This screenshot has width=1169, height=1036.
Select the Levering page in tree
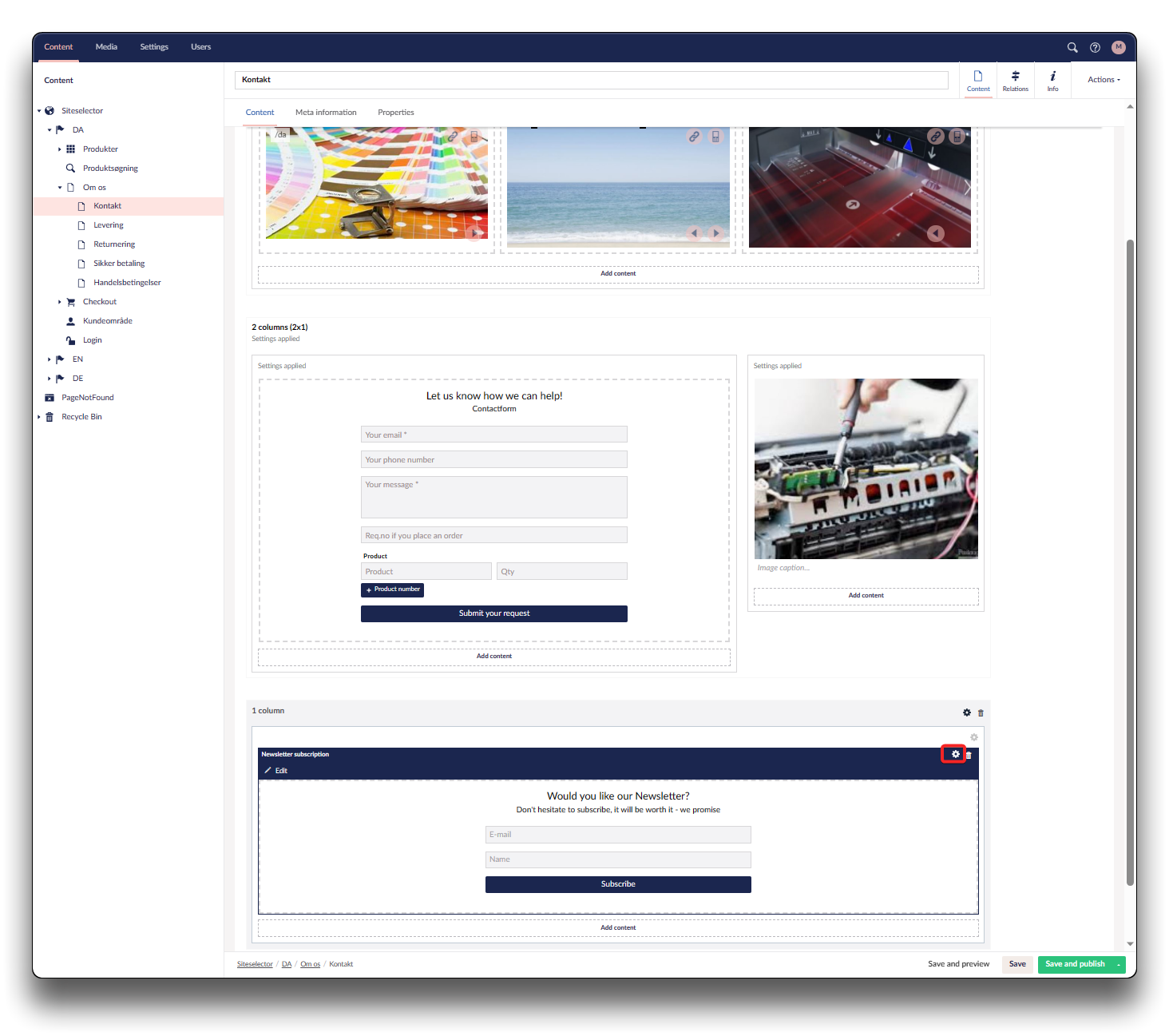108,225
